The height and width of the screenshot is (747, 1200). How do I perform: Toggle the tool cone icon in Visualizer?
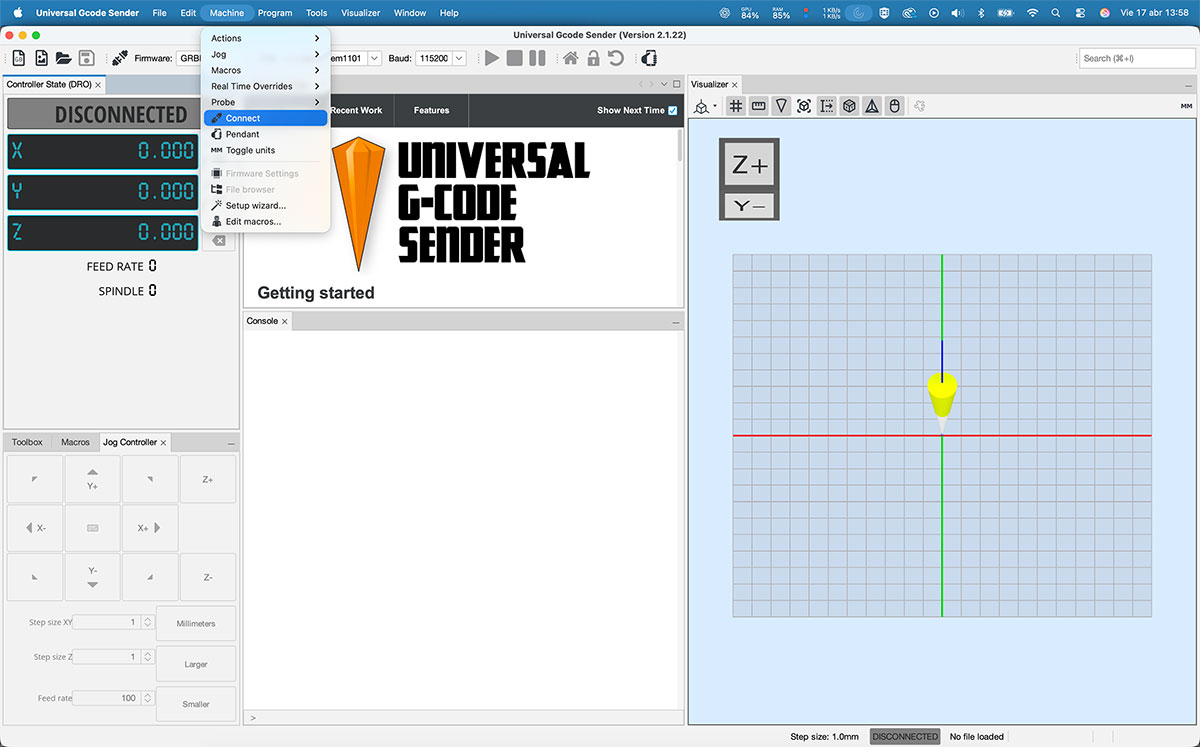[x=781, y=106]
